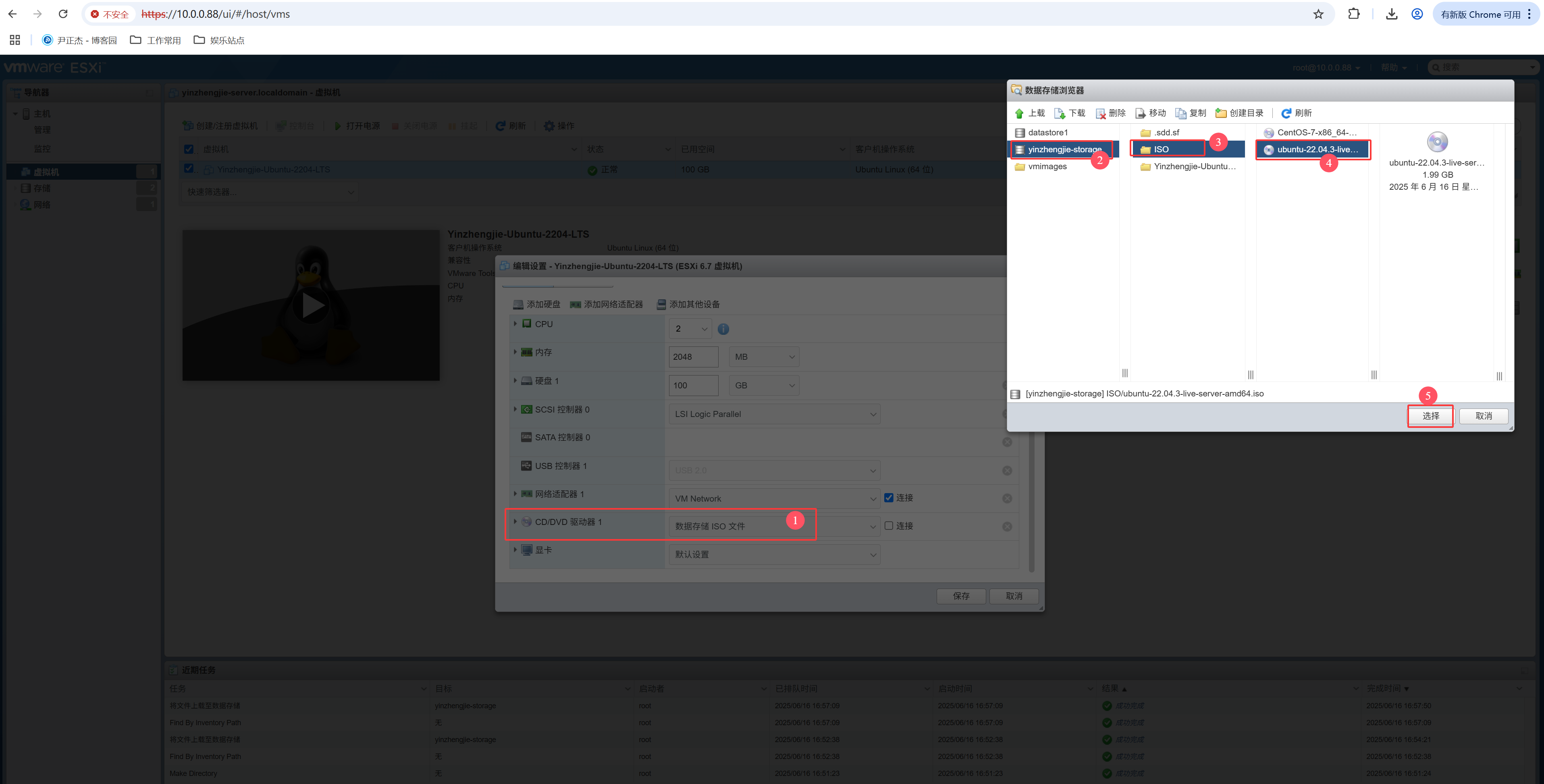The width and height of the screenshot is (1544, 784).
Task: Select datastore1 in browser tree
Action: (1048, 133)
